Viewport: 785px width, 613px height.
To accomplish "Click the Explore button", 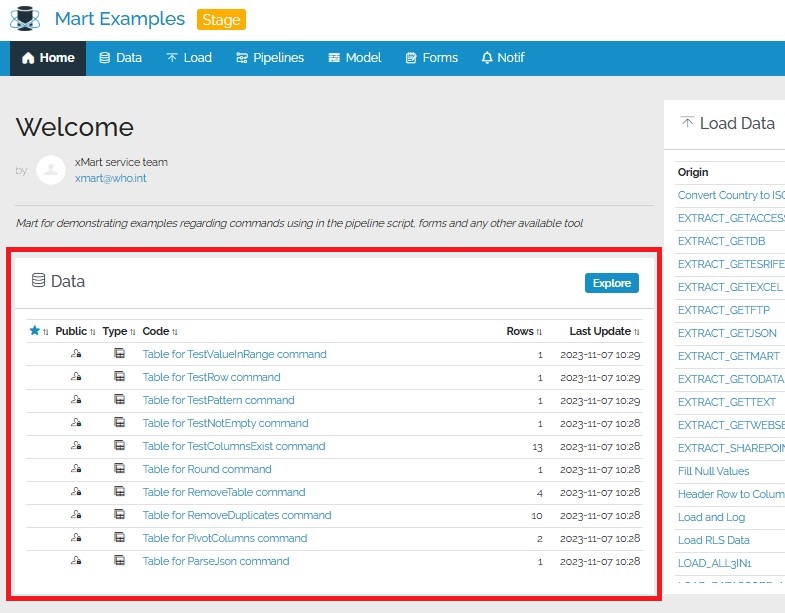I will point(612,283).
